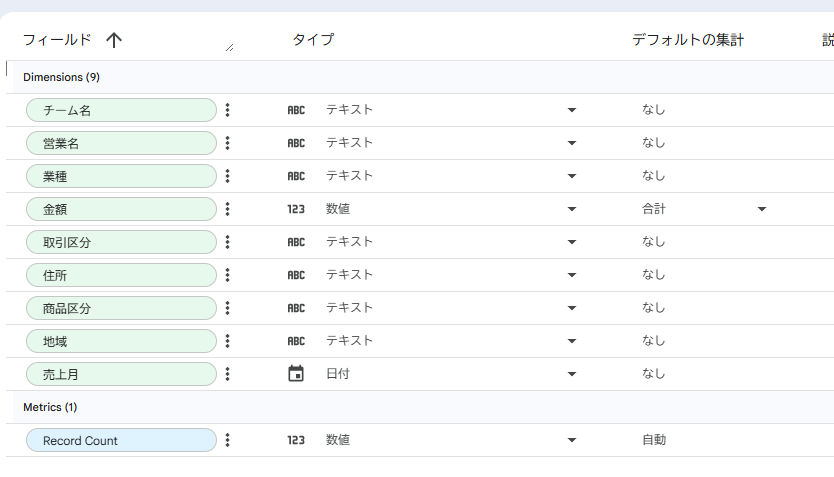Open the three-dot menu for 住所
Image resolution: width=834 pixels, height=477 pixels.
click(228, 275)
